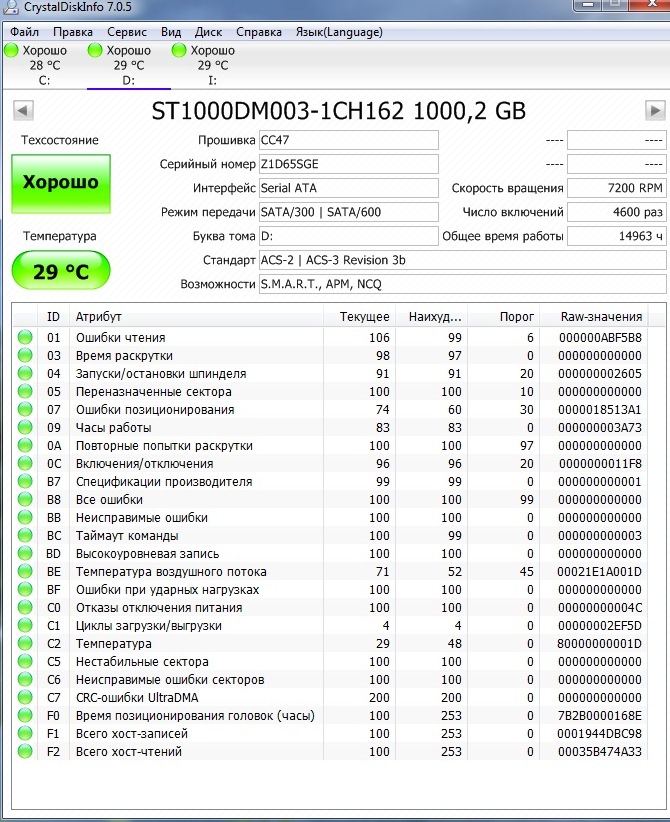Click the Порог column header
This screenshot has height=822, width=670.
pos(503,317)
